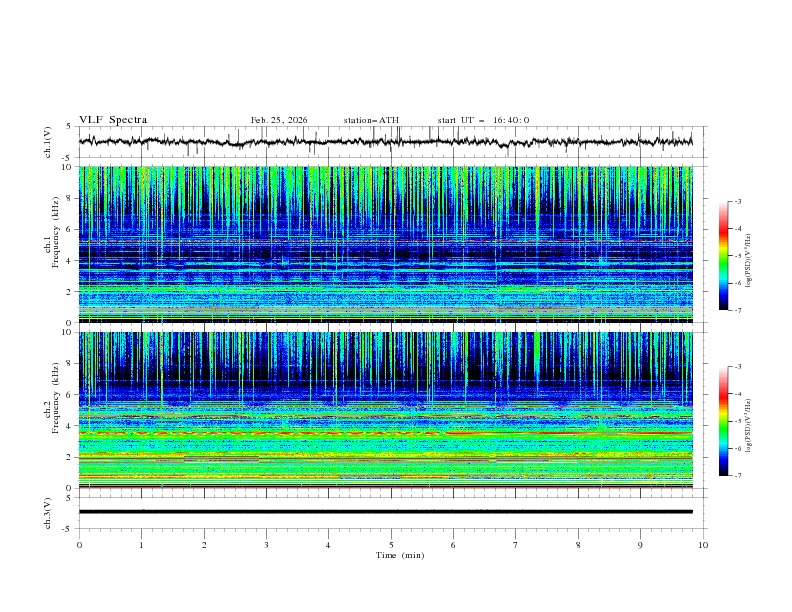The width and height of the screenshot is (792, 612).
Task: Click the "7" label on the Time axis
Action: 516,545
